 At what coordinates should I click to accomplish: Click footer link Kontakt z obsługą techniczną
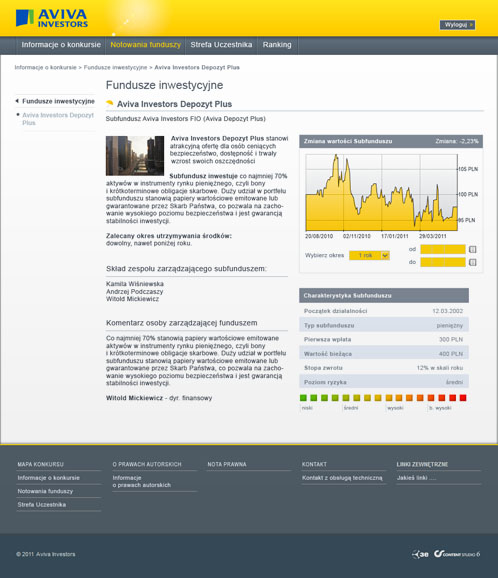[x=342, y=478]
